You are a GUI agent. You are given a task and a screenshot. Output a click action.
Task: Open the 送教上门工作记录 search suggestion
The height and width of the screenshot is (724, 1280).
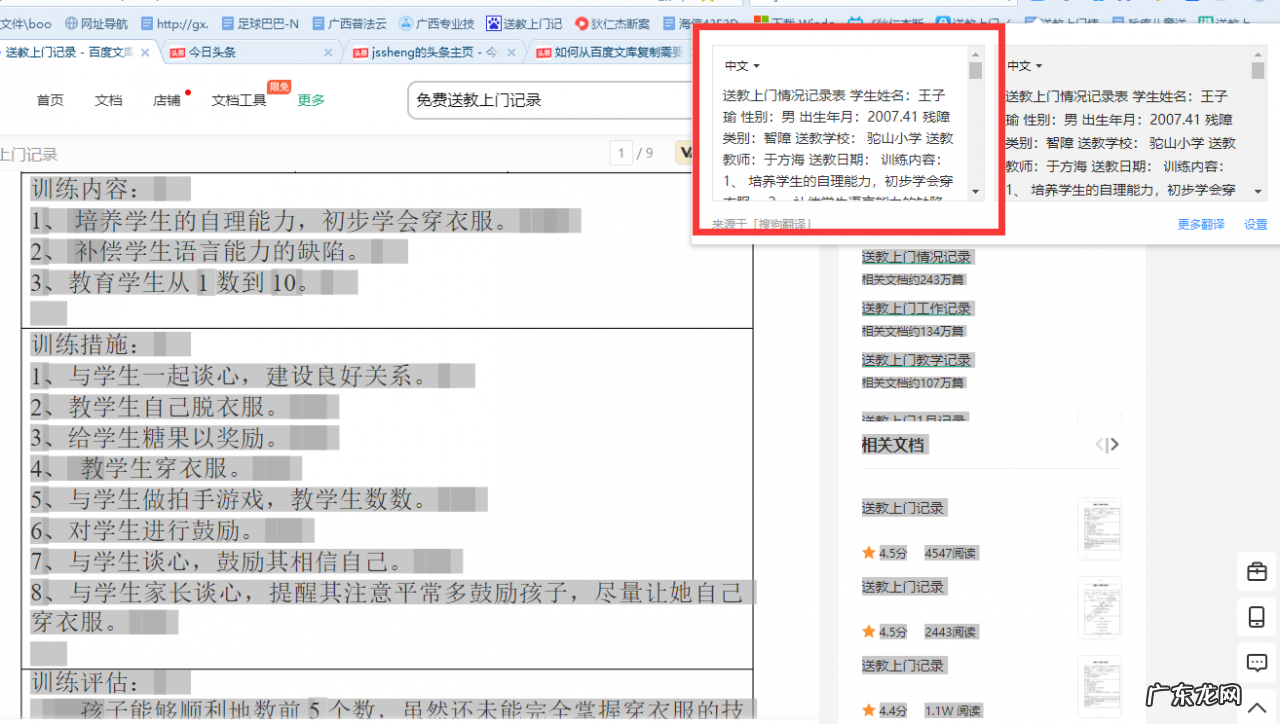click(x=918, y=308)
